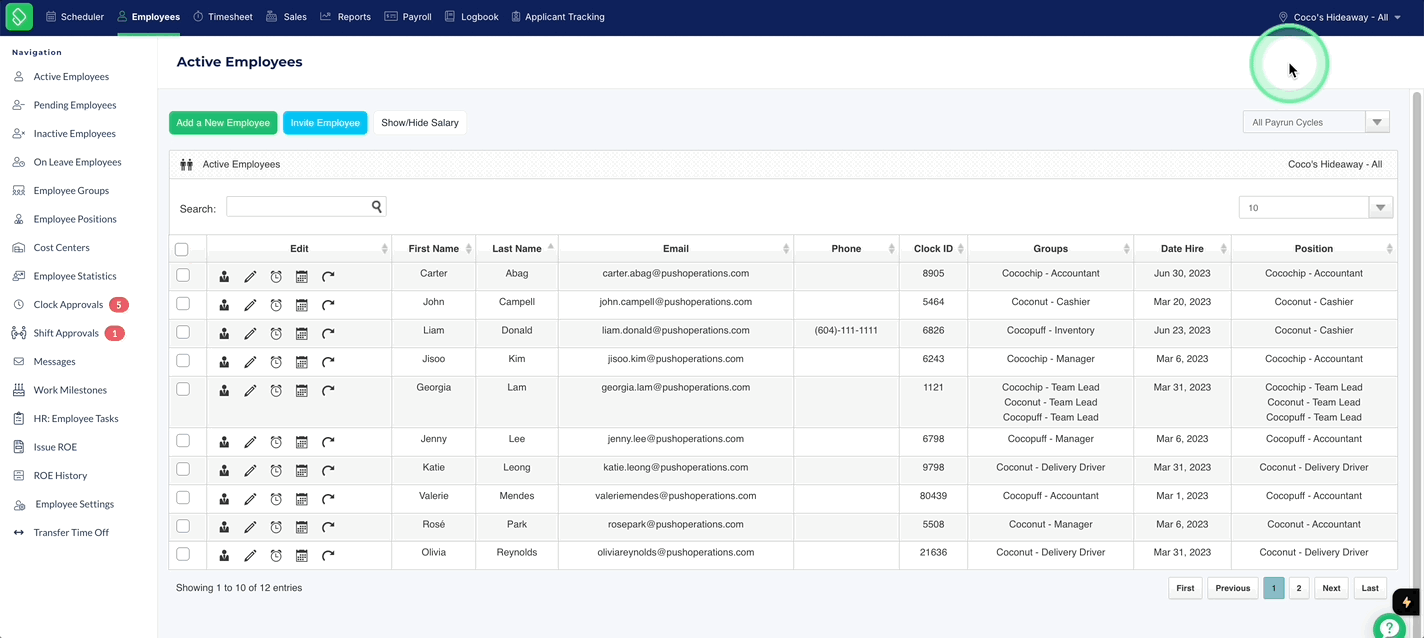Click the calendar icon in Jisoo Kim's row
This screenshot has width=1424, height=638.
click(x=302, y=362)
